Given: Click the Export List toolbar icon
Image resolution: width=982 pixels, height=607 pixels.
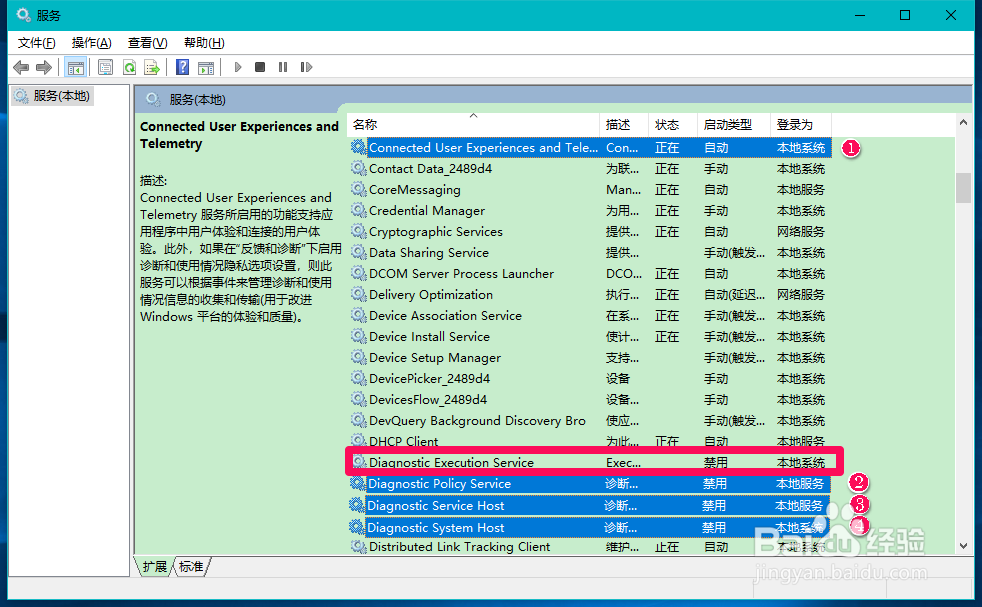Looking at the screenshot, I should point(152,67).
